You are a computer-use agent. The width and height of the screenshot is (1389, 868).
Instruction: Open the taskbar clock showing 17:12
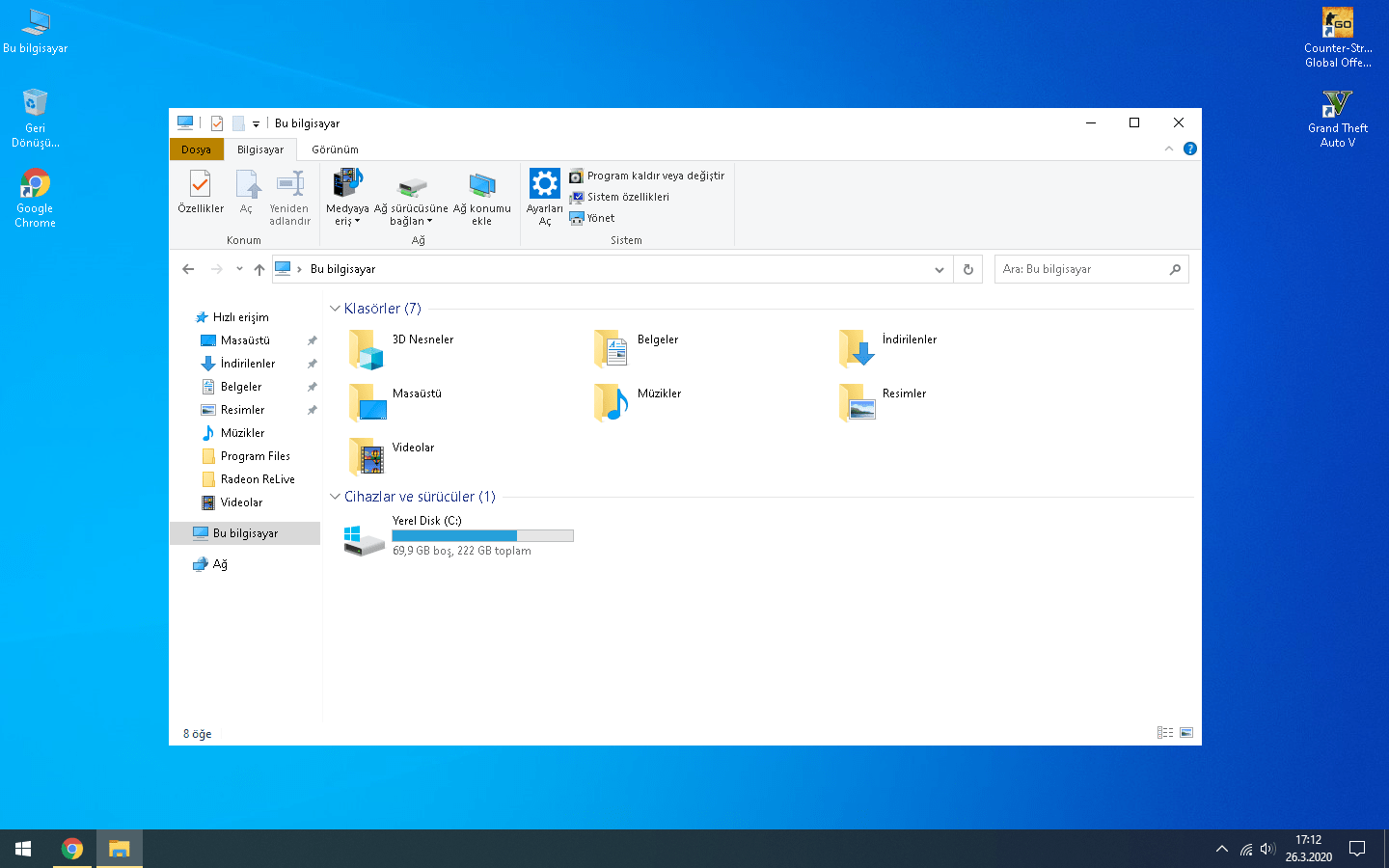(1309, 849)
